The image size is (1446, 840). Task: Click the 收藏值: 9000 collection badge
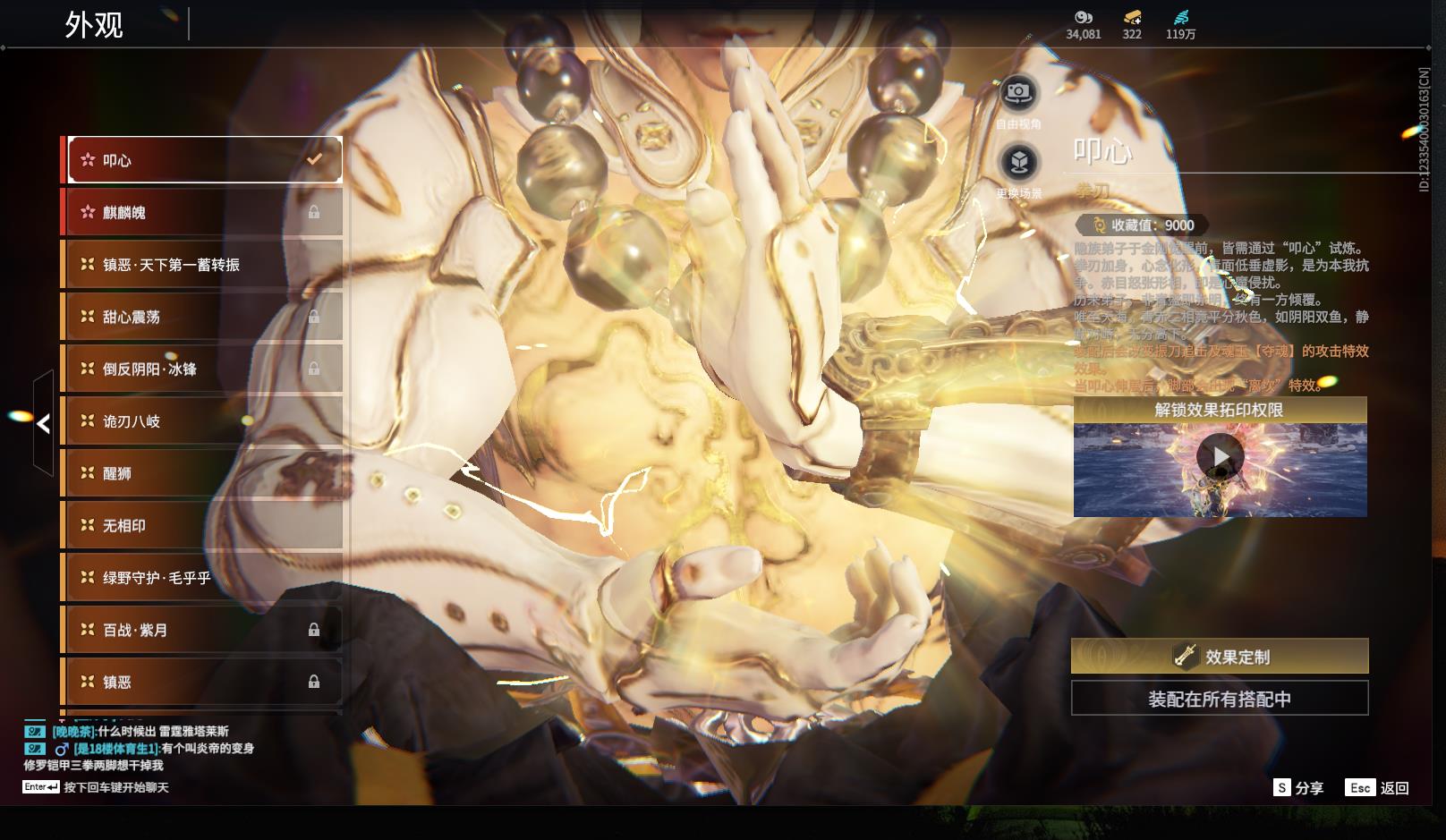tap(1142, 225)
